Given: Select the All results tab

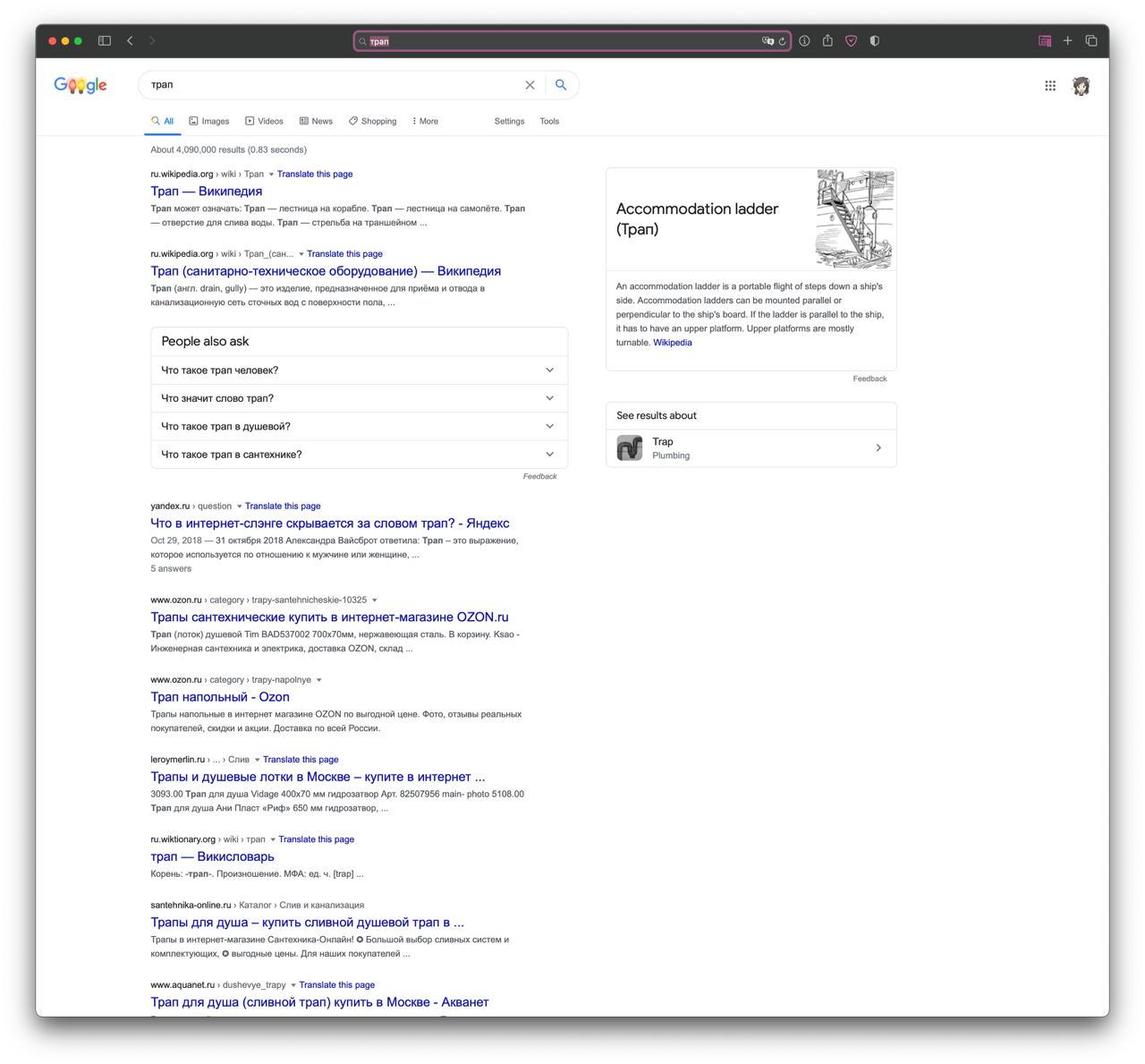Looking at the screenshot, I should (x=163, y=121).
